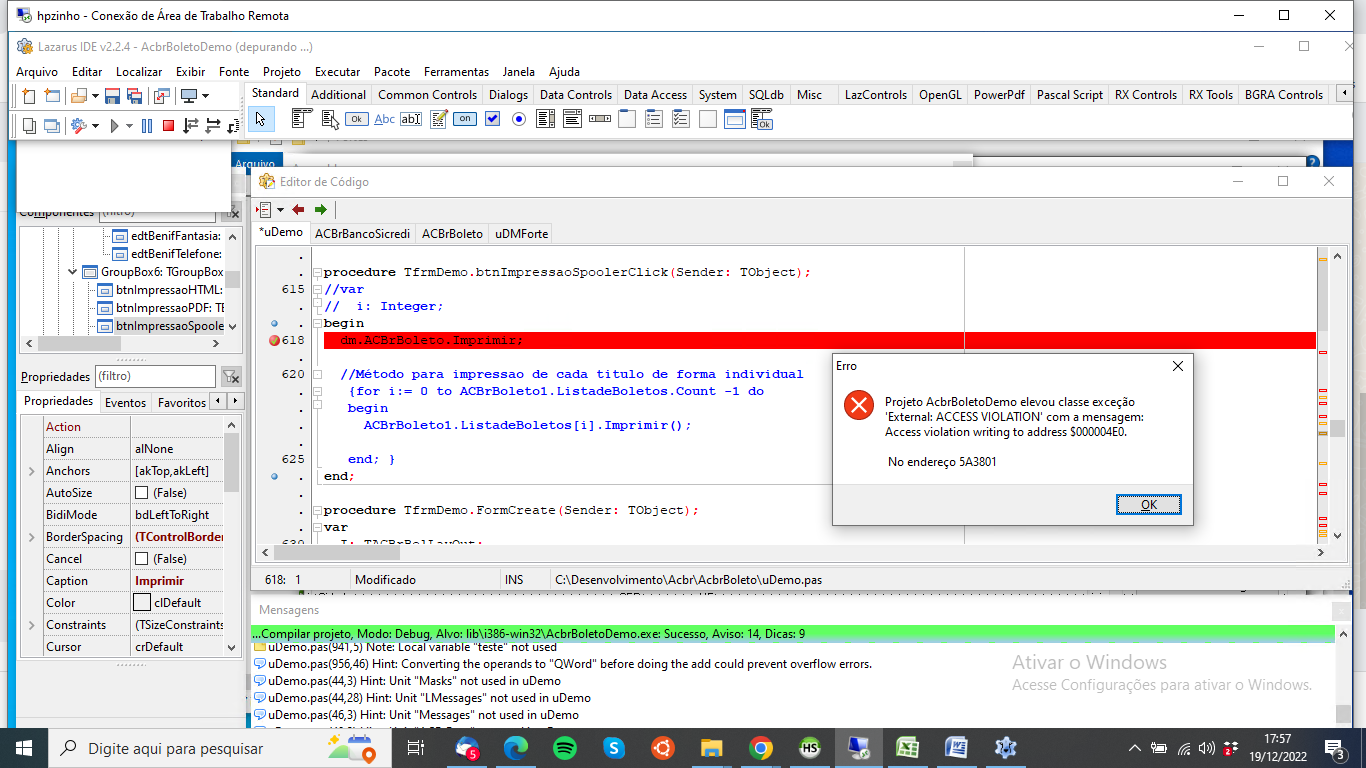Viewport: 1366px width, 768px height.
Task: Collapse the FormCreate procedure fold marker
Action: coord(316,511)
